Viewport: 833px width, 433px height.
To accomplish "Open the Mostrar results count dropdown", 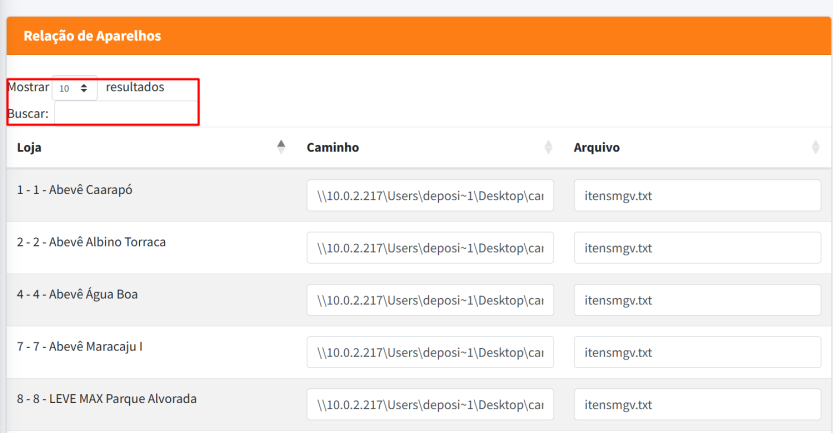I will (x=75, y=88).
